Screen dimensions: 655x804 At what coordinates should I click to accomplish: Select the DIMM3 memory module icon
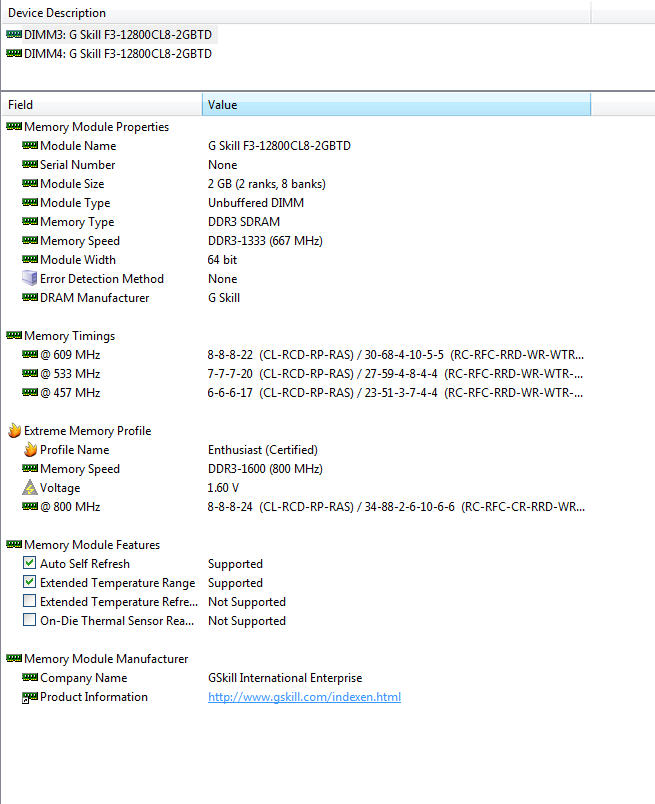click(14, 35)
